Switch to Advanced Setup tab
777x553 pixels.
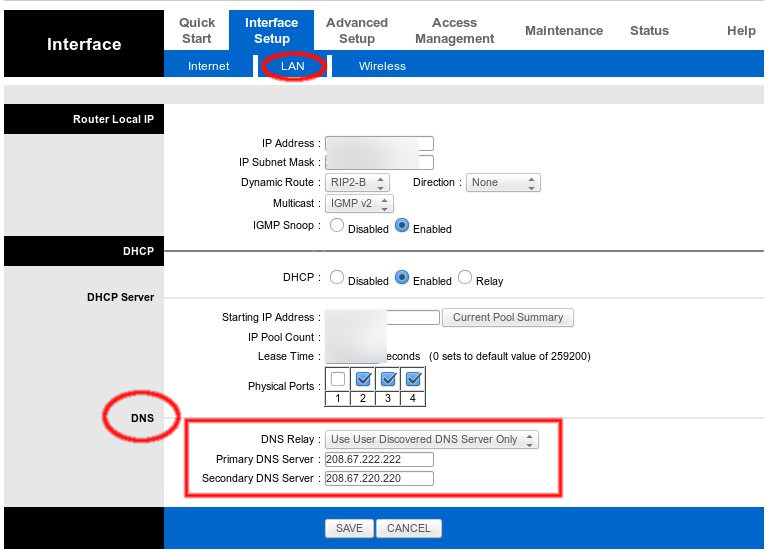[x=356, y=30]
